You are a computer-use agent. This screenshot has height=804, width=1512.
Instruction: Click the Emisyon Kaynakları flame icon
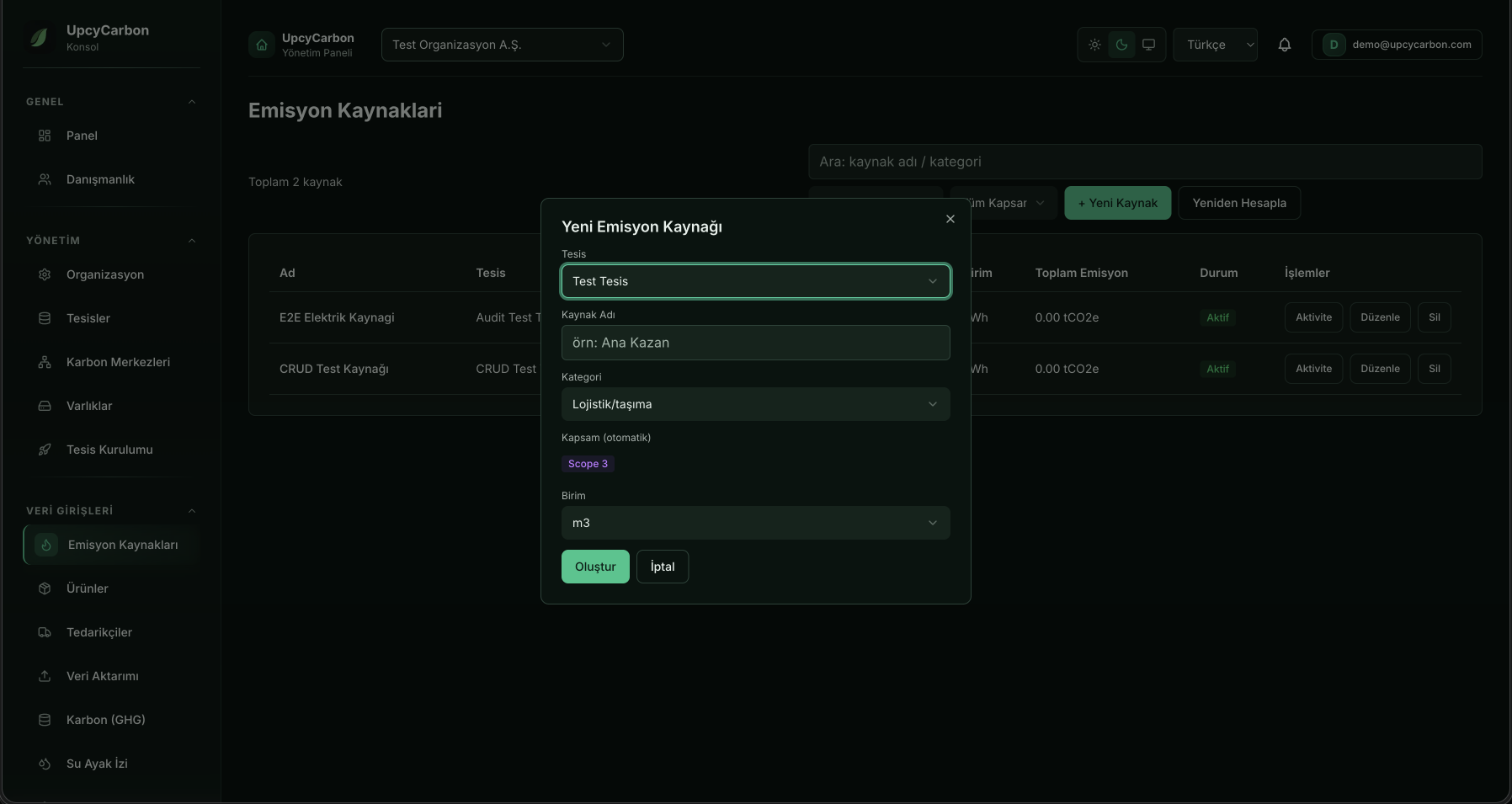(46, 545)
